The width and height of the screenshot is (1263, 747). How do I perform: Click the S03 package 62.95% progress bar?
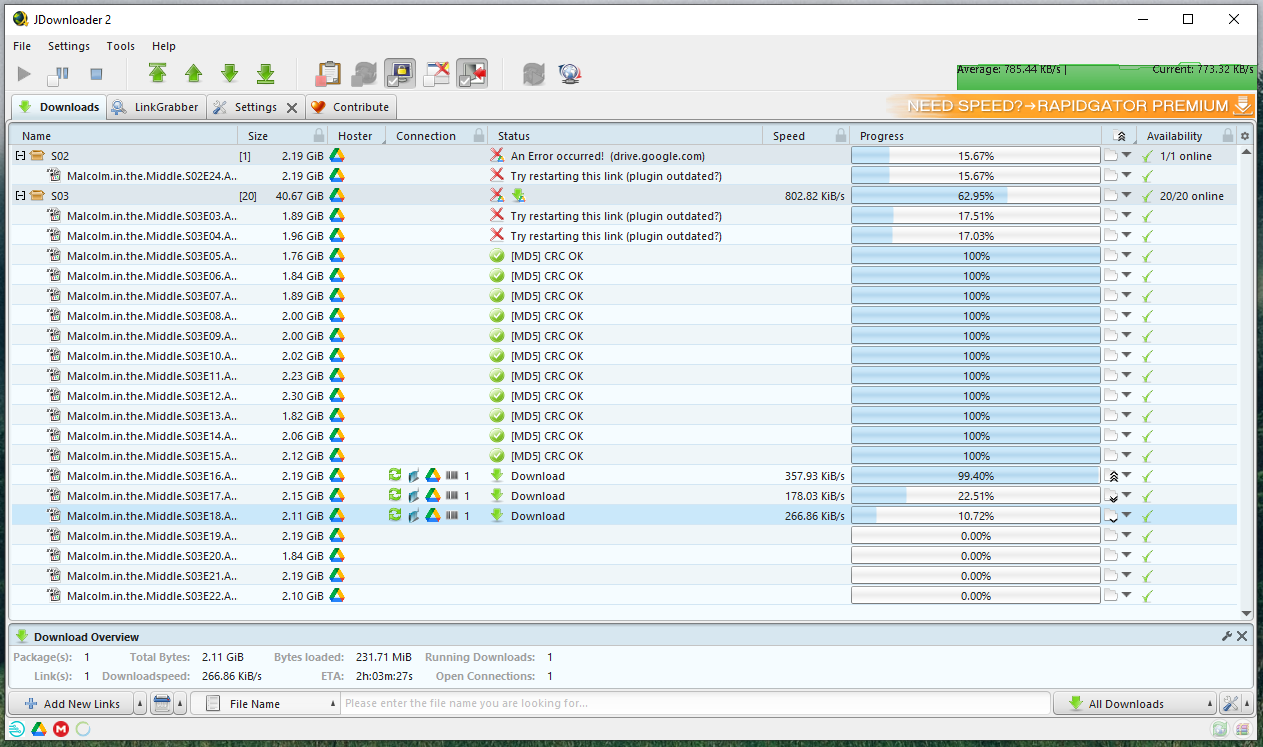click(x=976, y=196)
